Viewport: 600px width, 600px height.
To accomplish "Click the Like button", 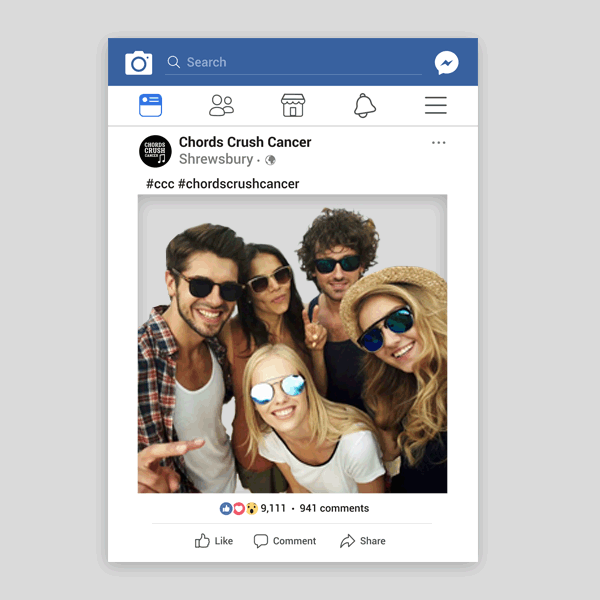I will coord(214,541).
